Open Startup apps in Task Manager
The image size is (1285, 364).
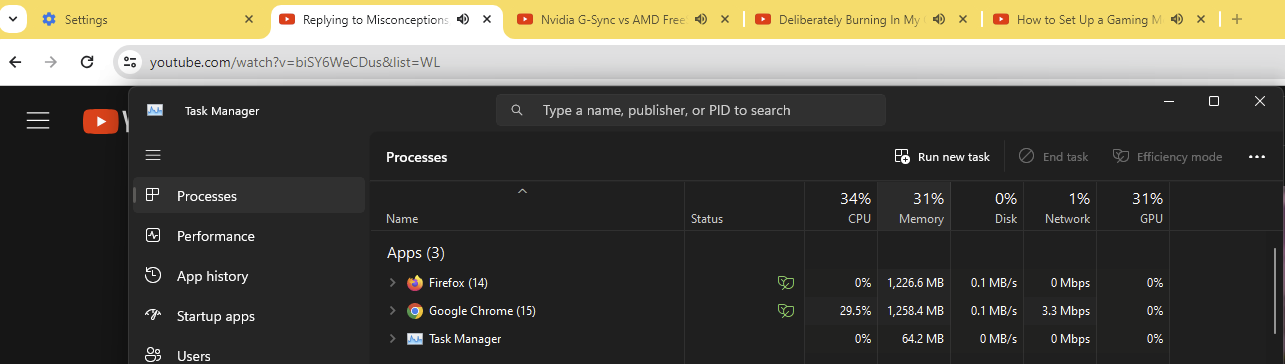(x=249, y=316)
